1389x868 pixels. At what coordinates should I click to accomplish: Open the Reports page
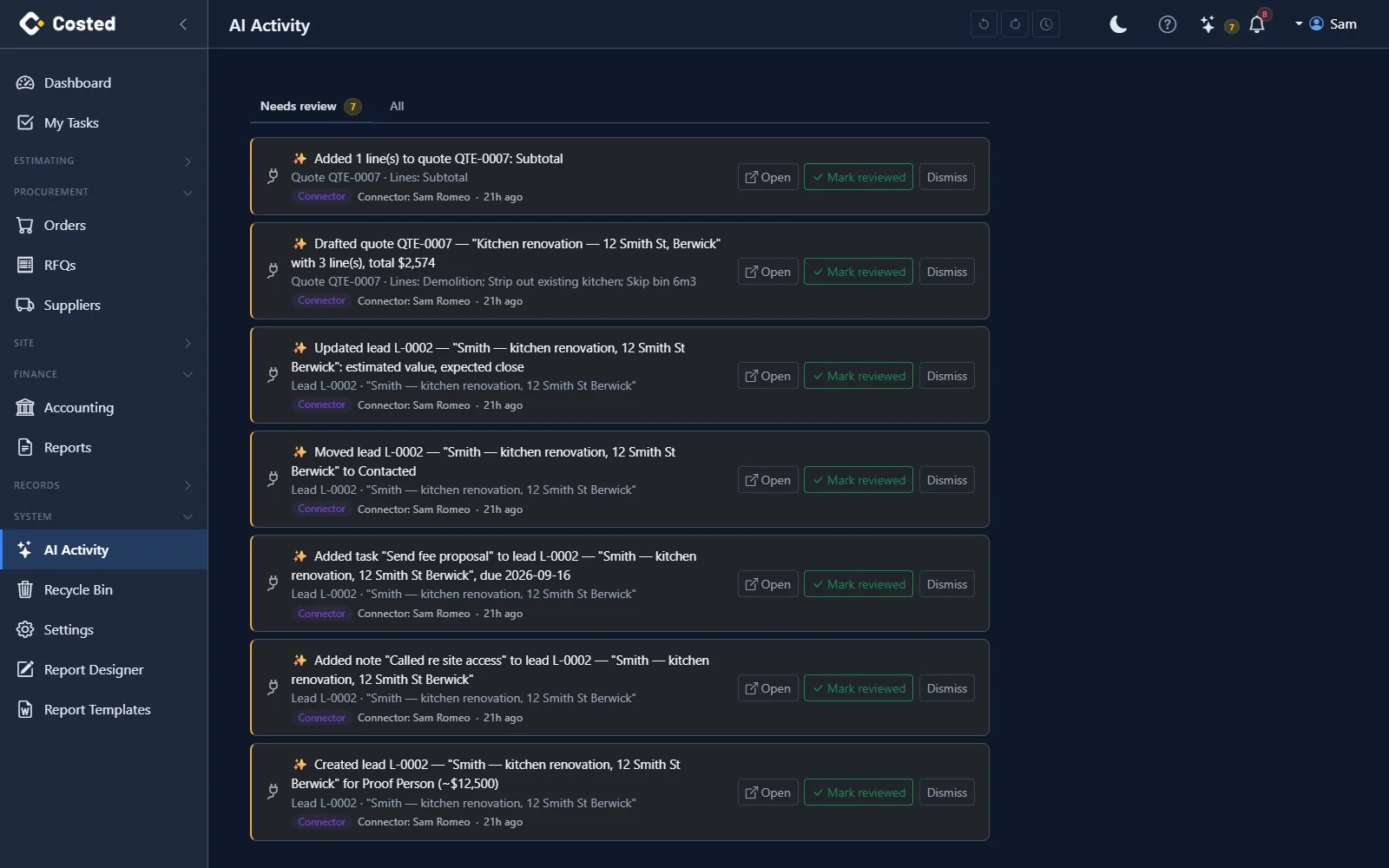103,447
